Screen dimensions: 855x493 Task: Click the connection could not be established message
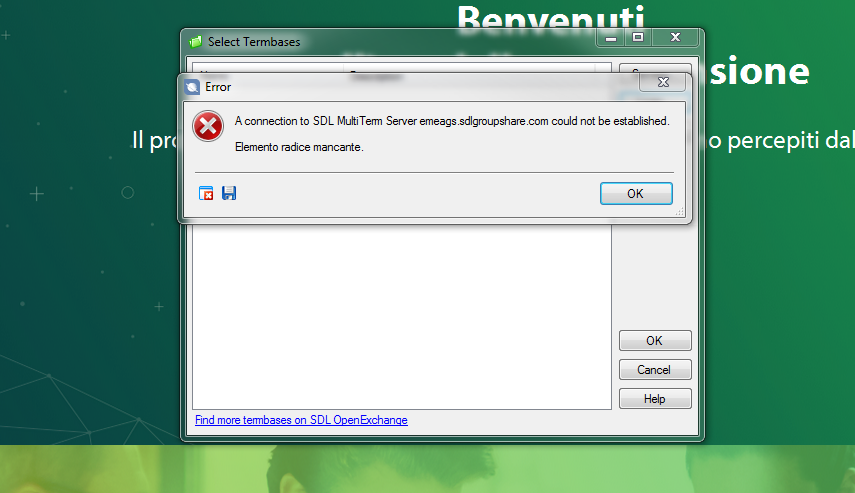click(x=452, y=121)
